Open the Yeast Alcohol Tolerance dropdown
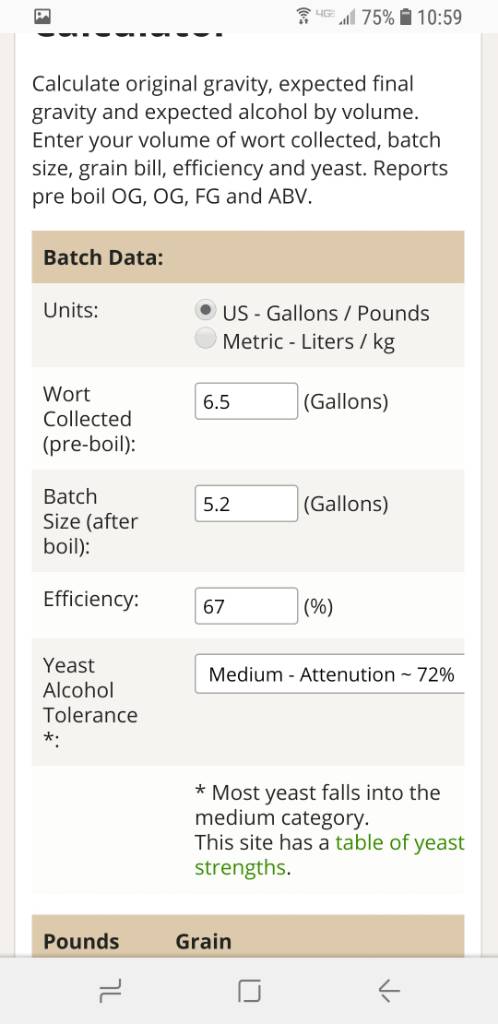Image resolution: width=498 pixels, height=1024 pixels. coord(330,673)
